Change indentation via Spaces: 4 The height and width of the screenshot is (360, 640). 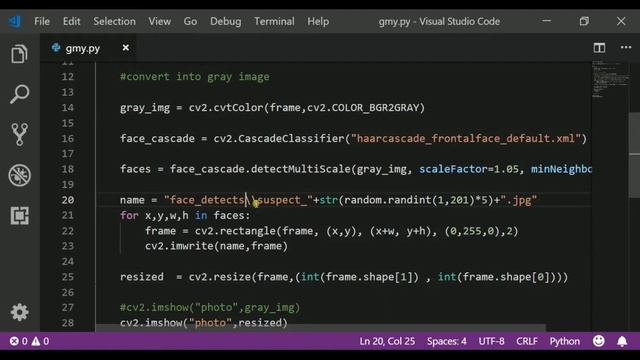[x=447, y=341]
